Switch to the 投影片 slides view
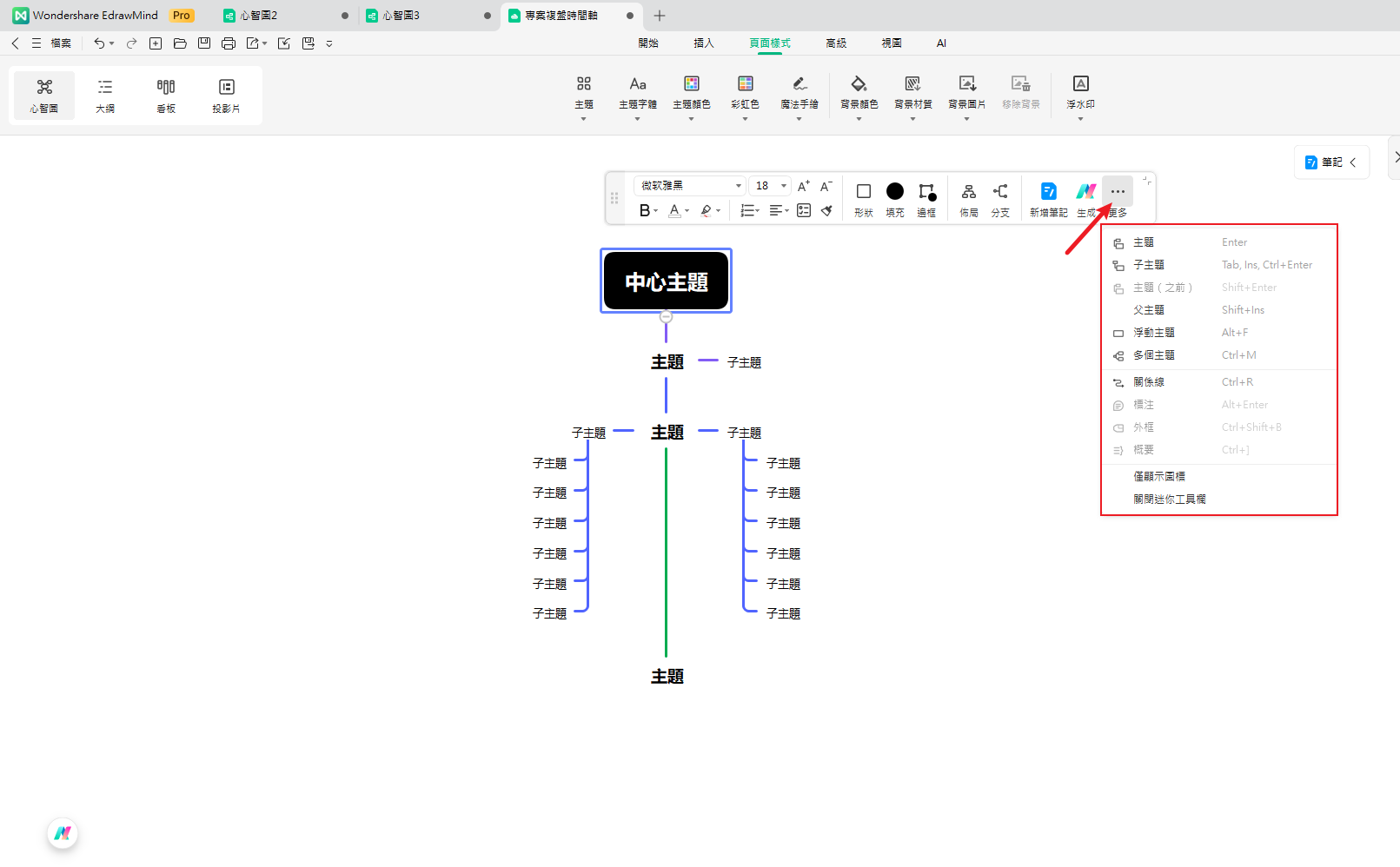The width and height of the screenshot is (1400, 867). [x=226, y=96]
